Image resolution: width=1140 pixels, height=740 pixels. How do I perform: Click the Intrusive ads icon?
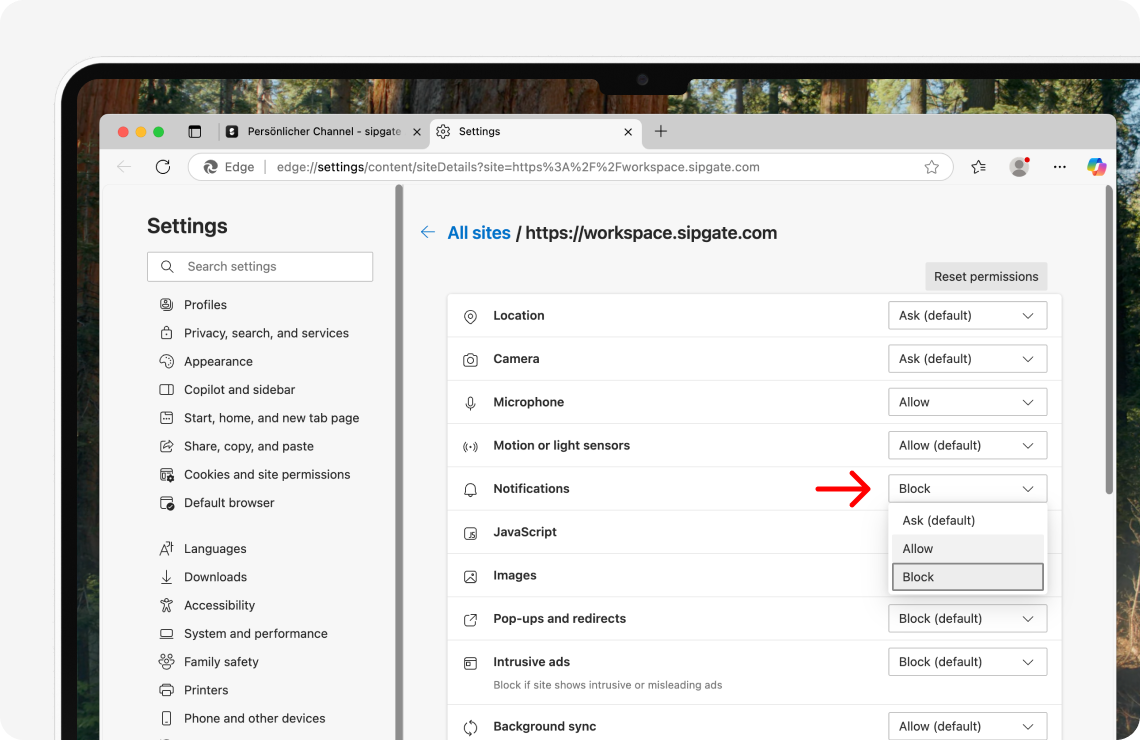click(x=470, y=663)
